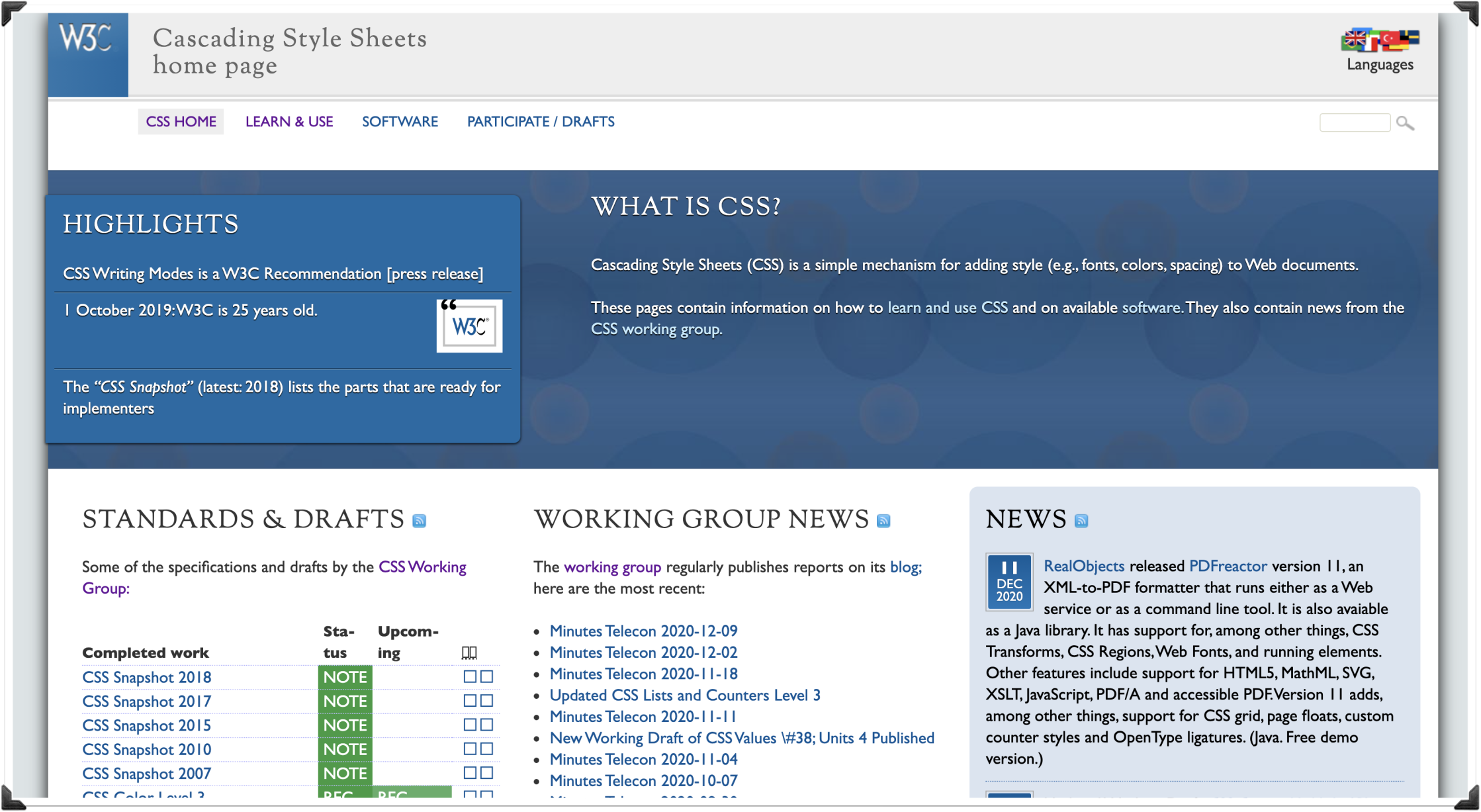Click the W3C logo in header
1481x812 pixels.
point(87,54)
